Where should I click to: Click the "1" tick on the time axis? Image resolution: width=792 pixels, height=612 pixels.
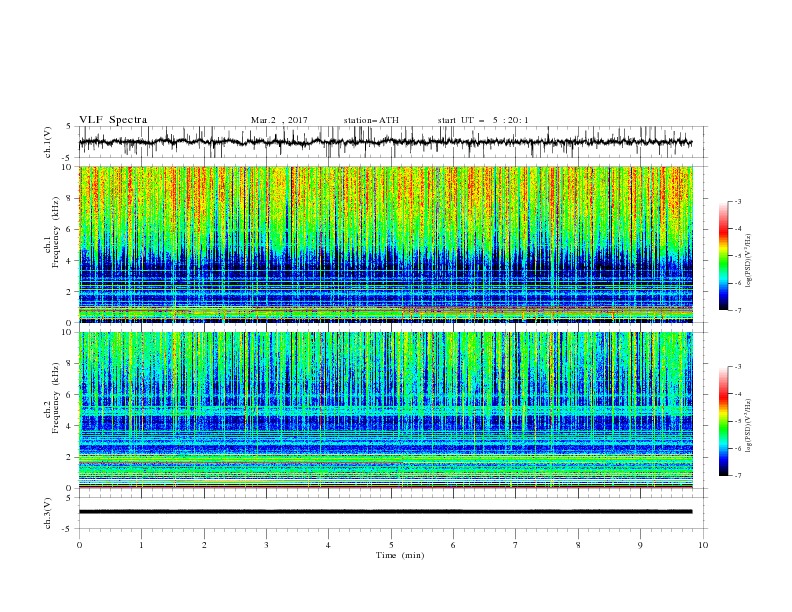point(141,545)
